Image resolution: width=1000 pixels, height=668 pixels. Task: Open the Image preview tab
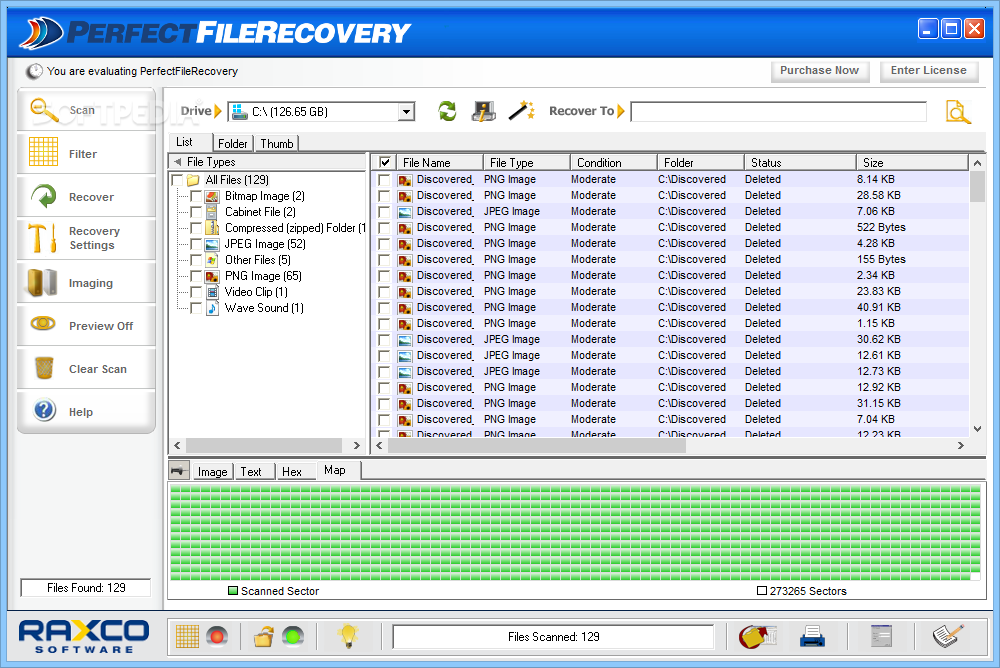pyautogui.click(x=212, y=471)
